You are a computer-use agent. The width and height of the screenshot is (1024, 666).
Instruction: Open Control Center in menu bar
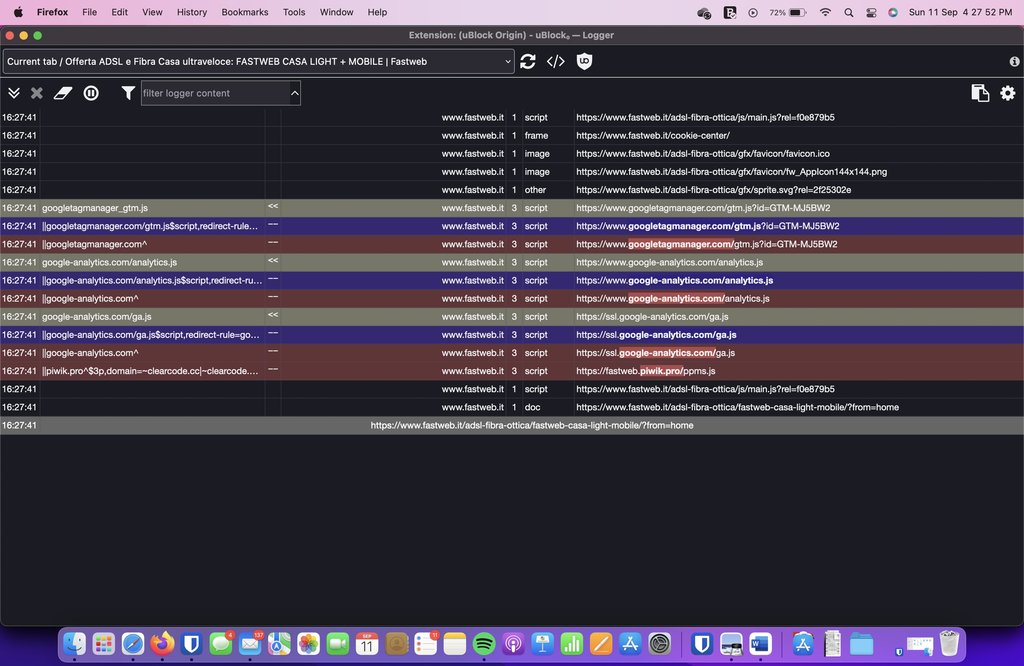tap(871, 12)
